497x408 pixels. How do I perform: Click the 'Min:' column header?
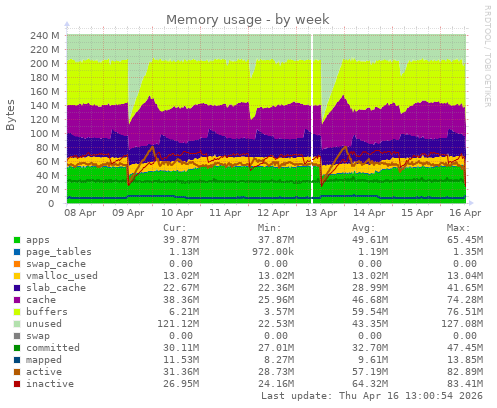tap(269, 228)
